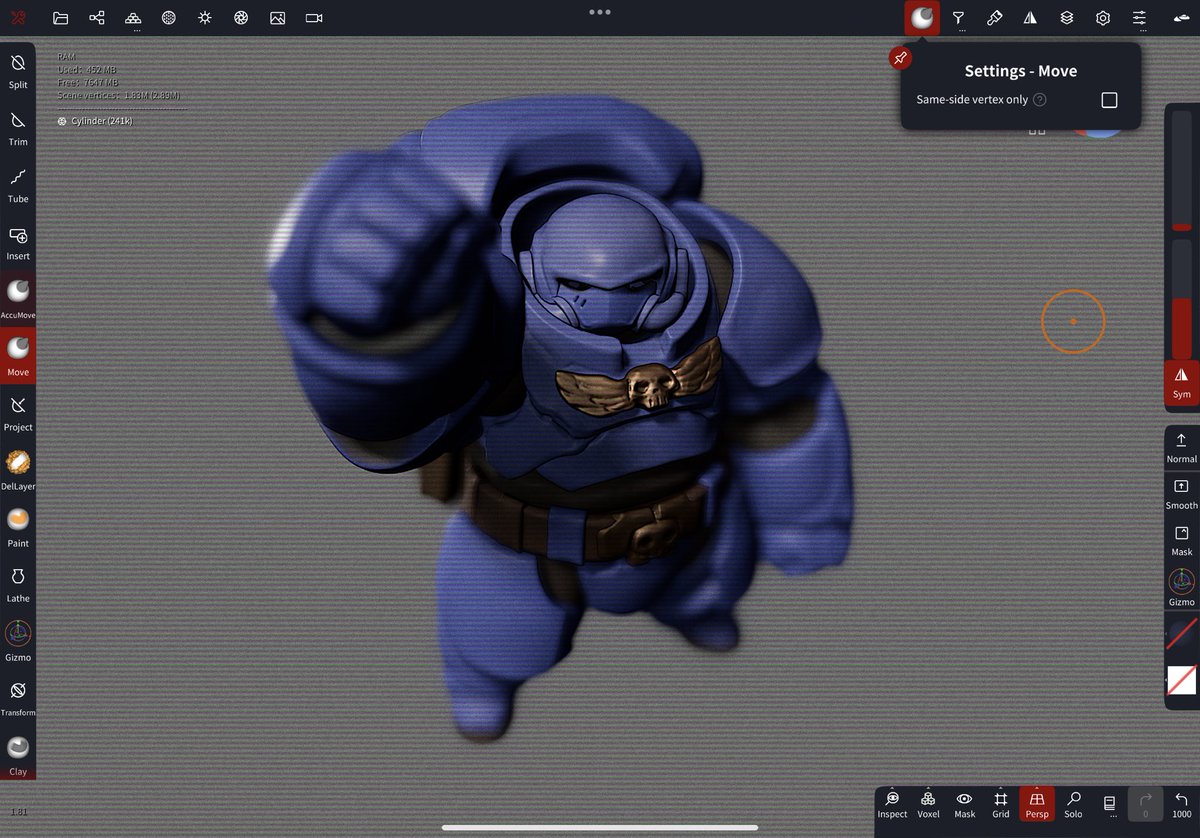
Task: Toggle Sym symmetry button
Action: pos(1182,382)
